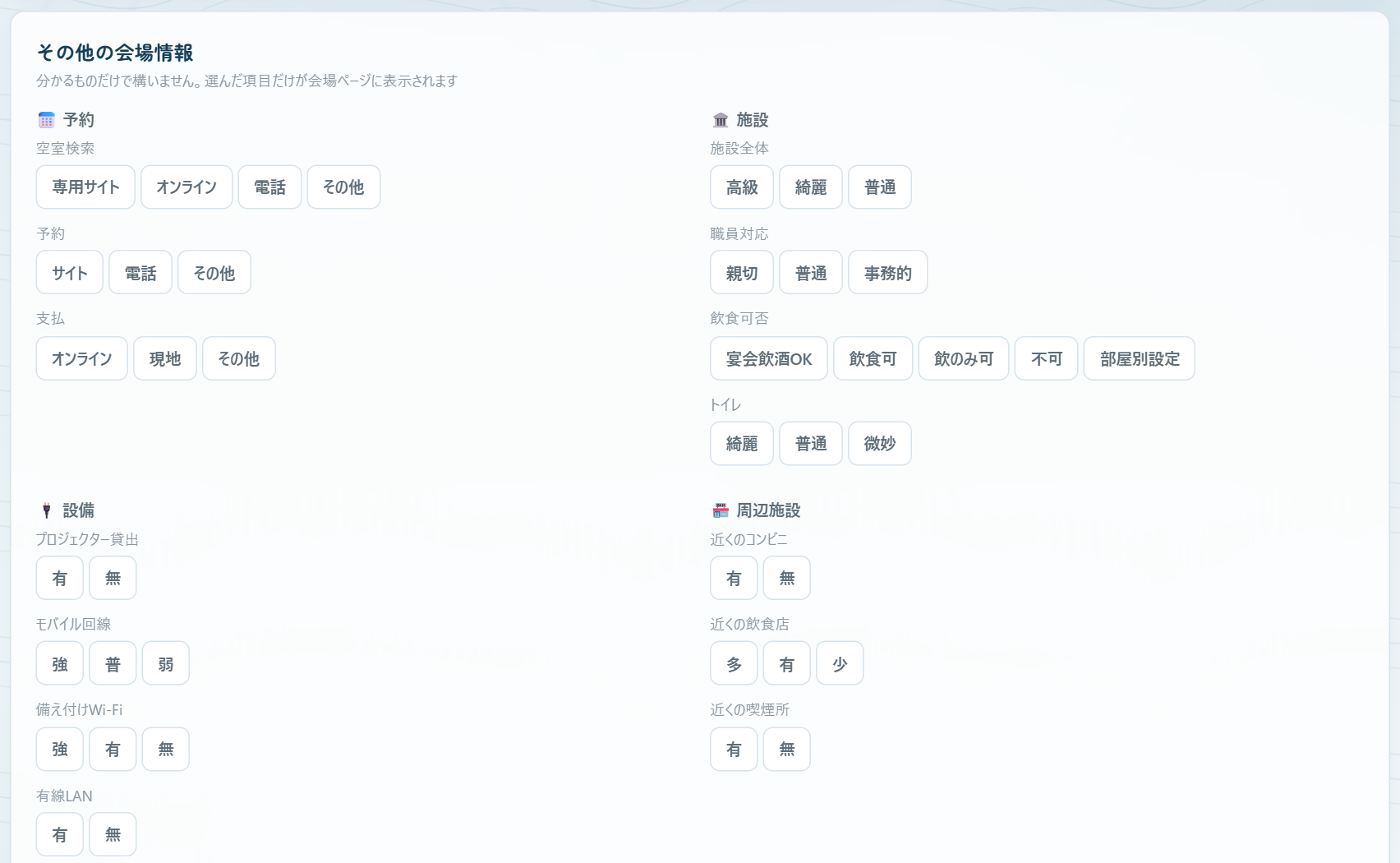Choose 事務的 for 職員対応

[888, 273]
